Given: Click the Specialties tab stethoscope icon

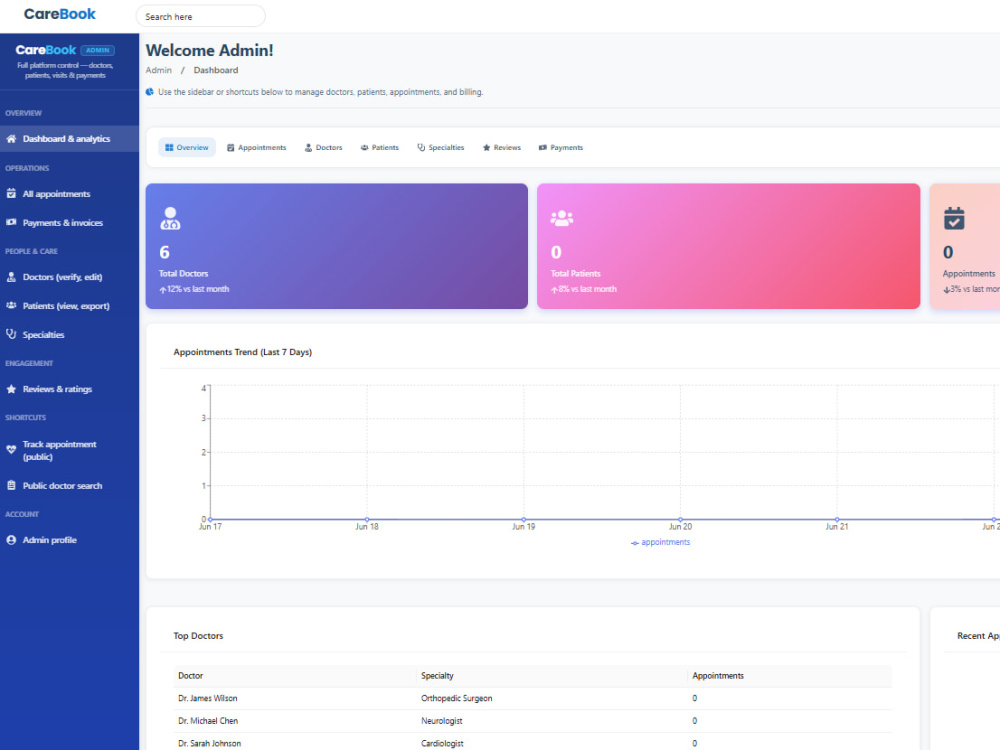Looking at the screenshot, I should pyautogui.click(x=421, y=147).
